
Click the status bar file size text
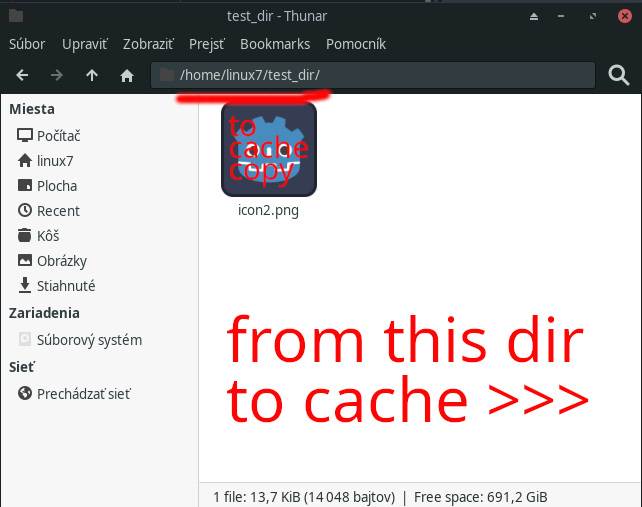point(304,497)
